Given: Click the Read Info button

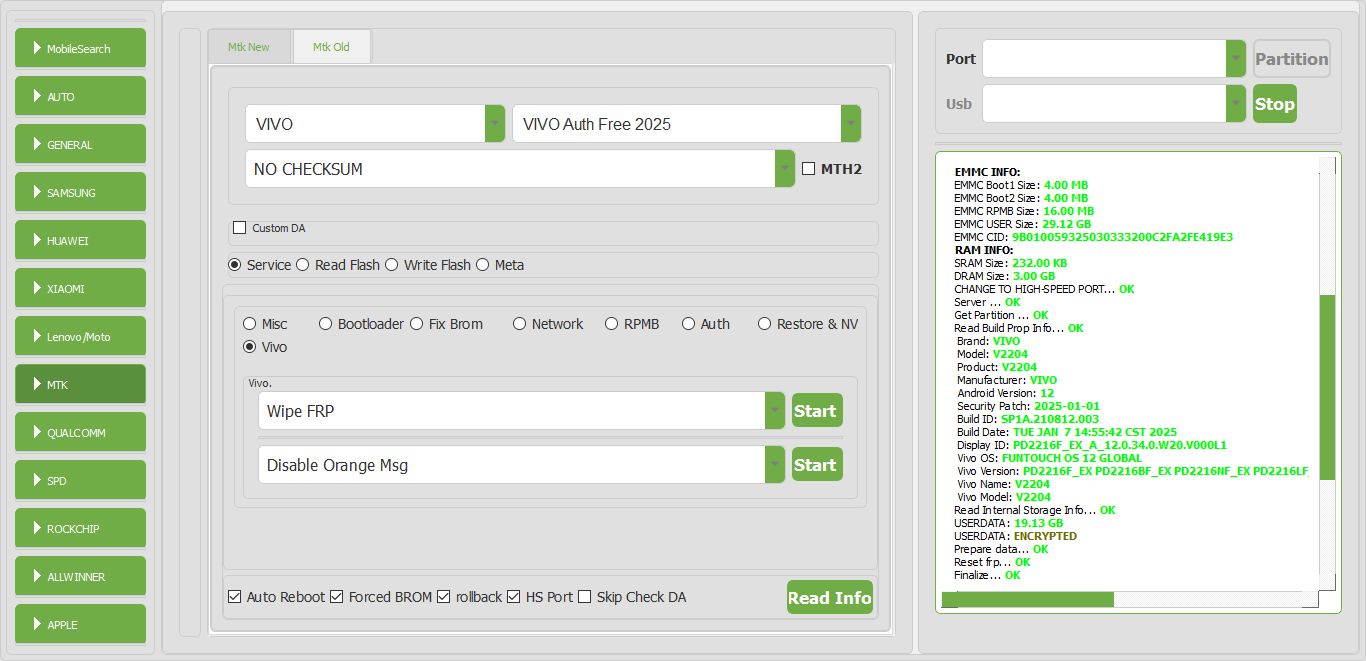Looking at the screenshot, I should click(x=830, y=598).
